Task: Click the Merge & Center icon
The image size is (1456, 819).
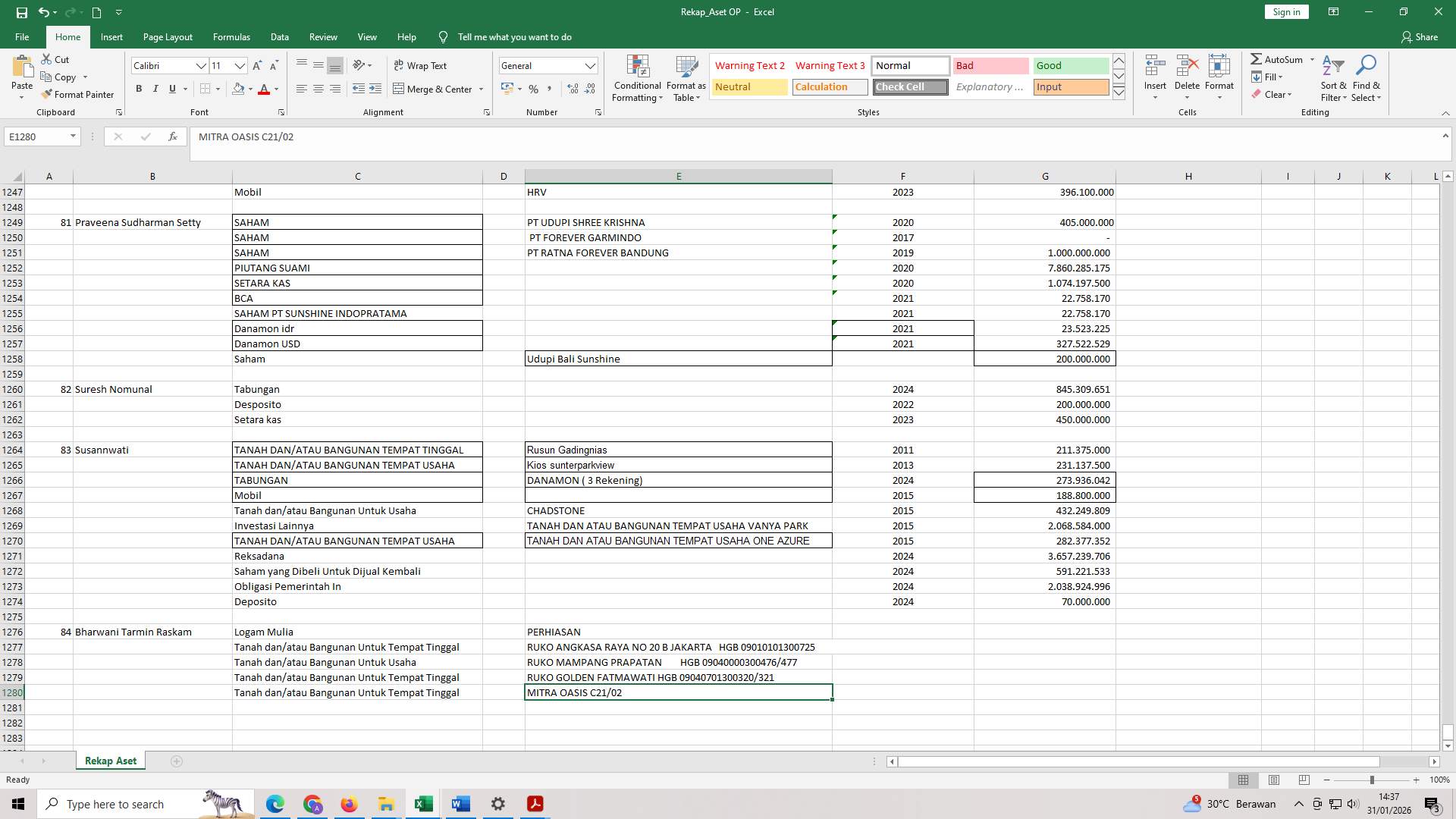Action: pos(400,89)
